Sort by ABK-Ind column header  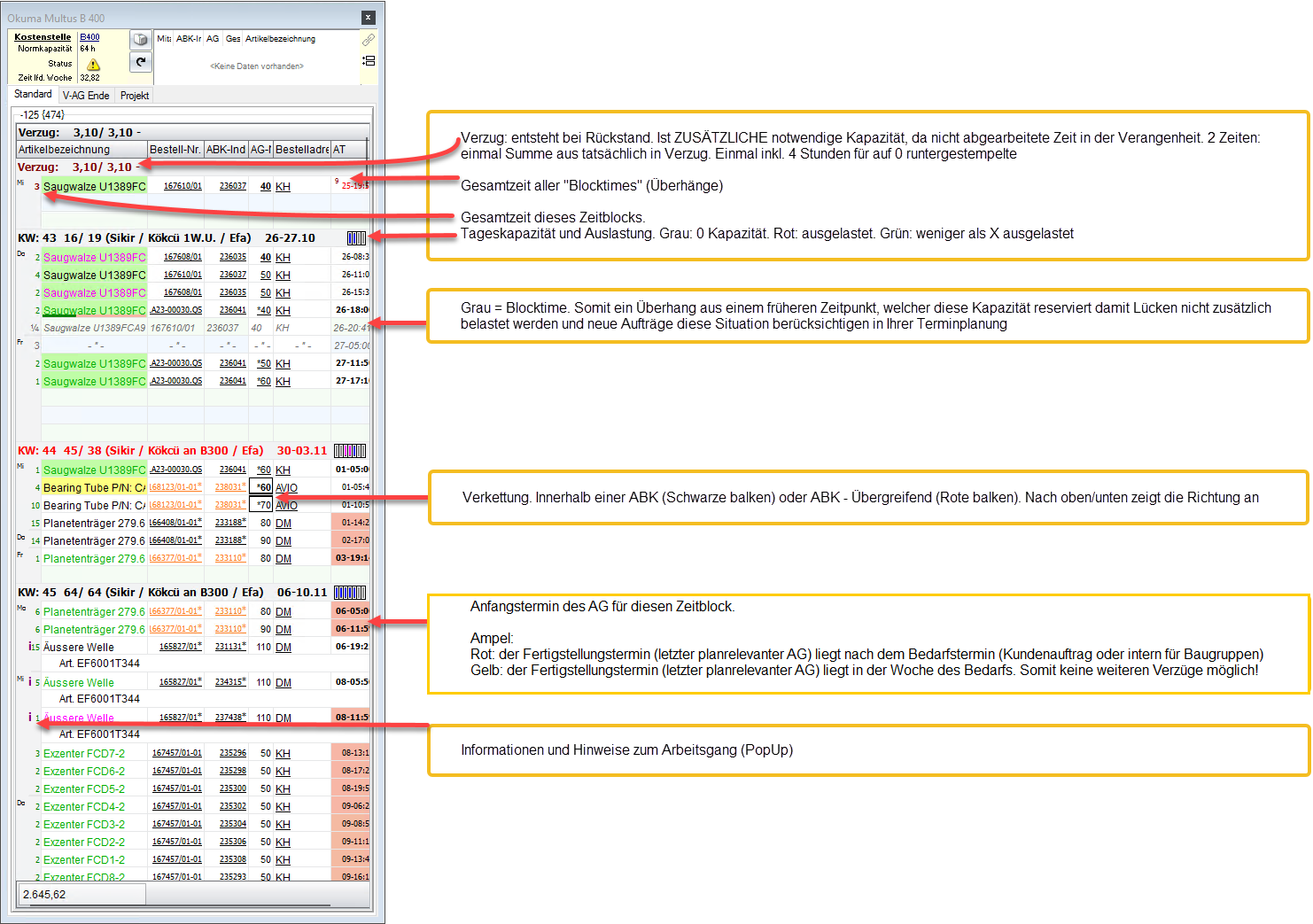pos(226,150)
